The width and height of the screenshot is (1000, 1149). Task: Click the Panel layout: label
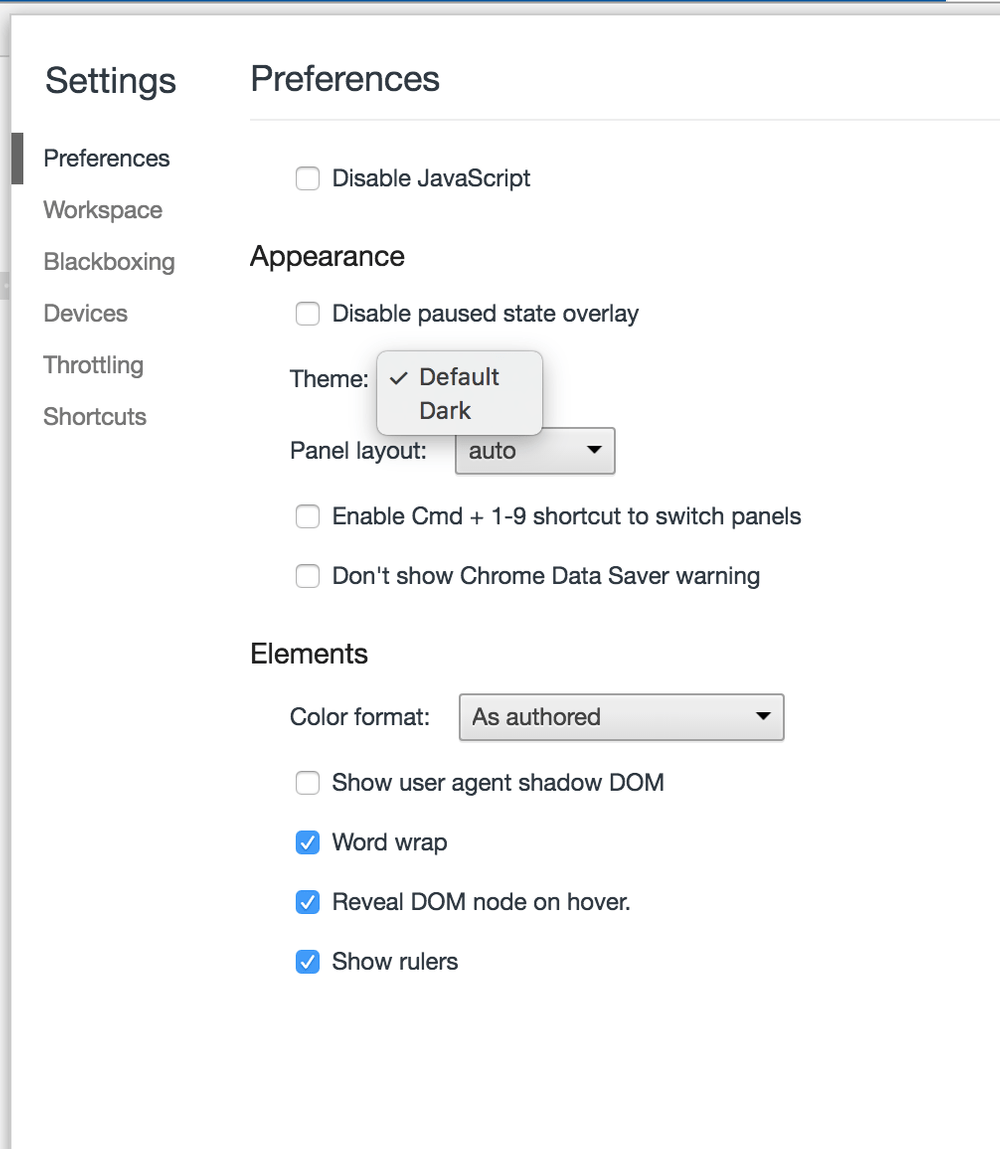(358, 451)
